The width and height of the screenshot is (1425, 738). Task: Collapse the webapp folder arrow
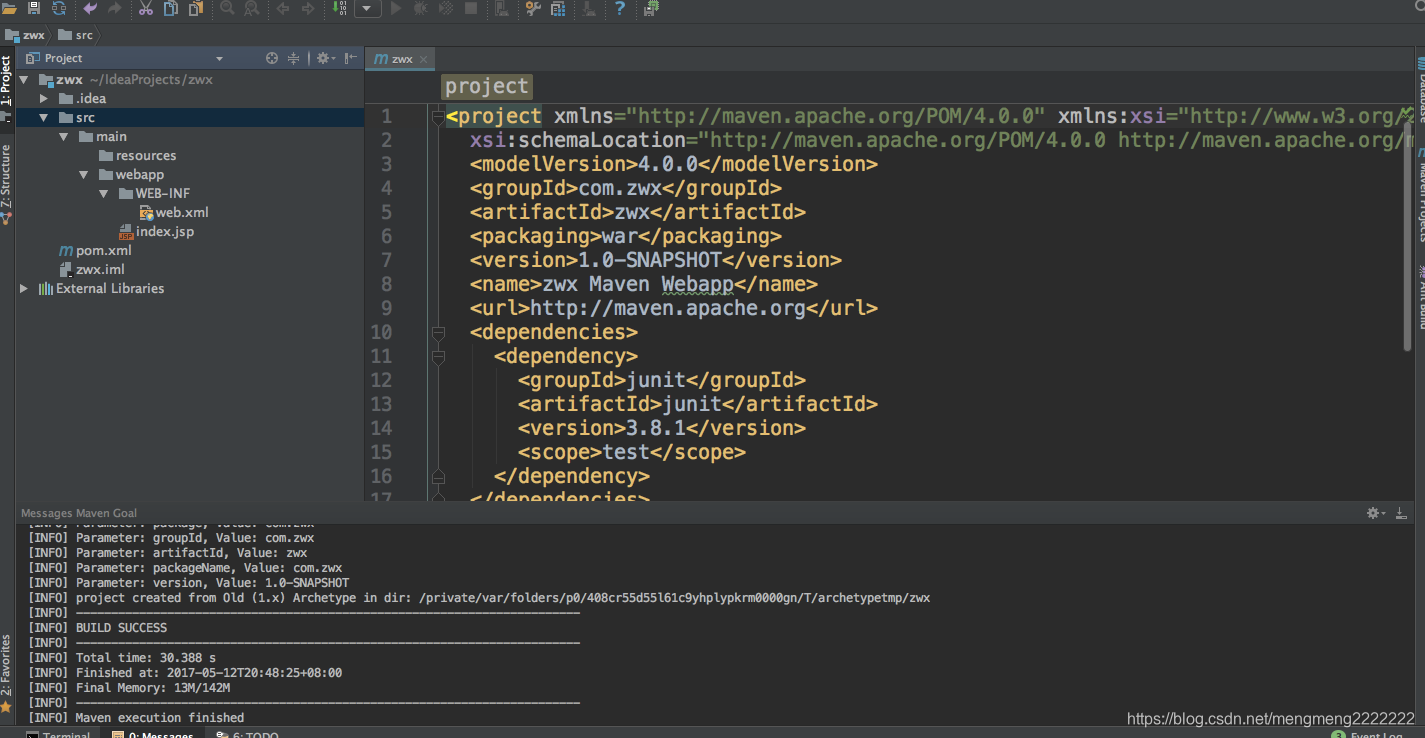(x=84, y=174)
